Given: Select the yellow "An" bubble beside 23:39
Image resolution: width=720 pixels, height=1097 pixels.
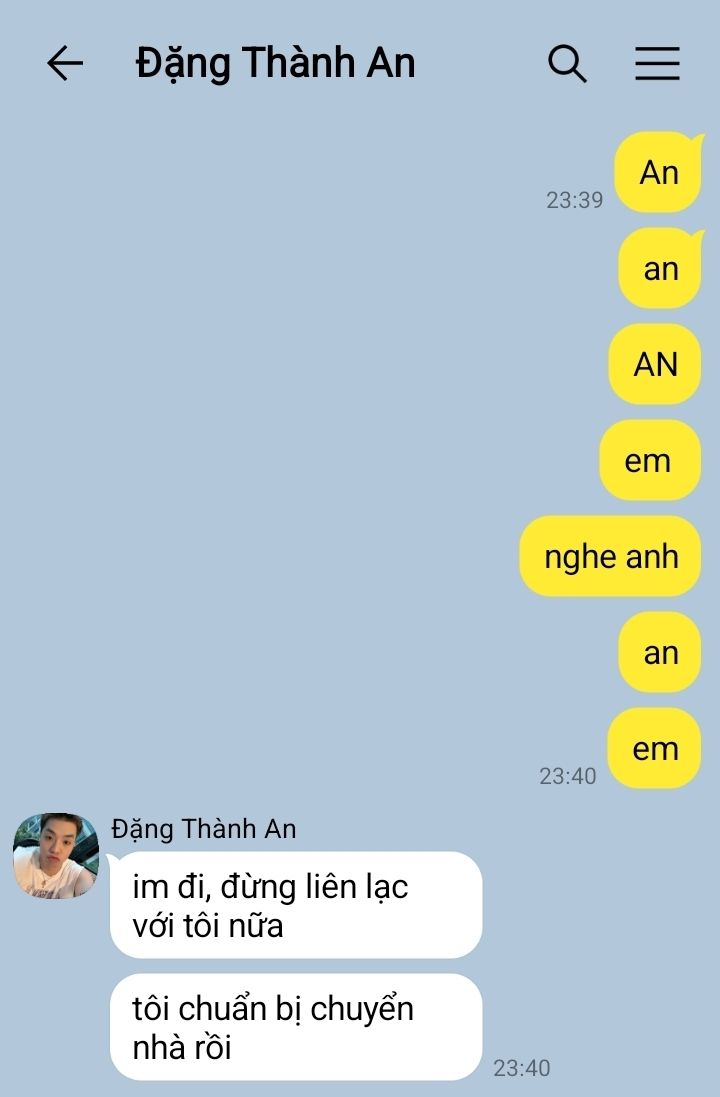Looking at the screenshot, I should tap(658, 172).
